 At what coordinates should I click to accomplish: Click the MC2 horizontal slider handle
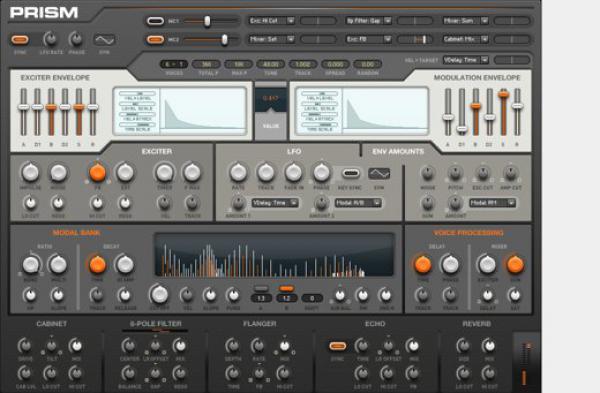coord(225,39)
